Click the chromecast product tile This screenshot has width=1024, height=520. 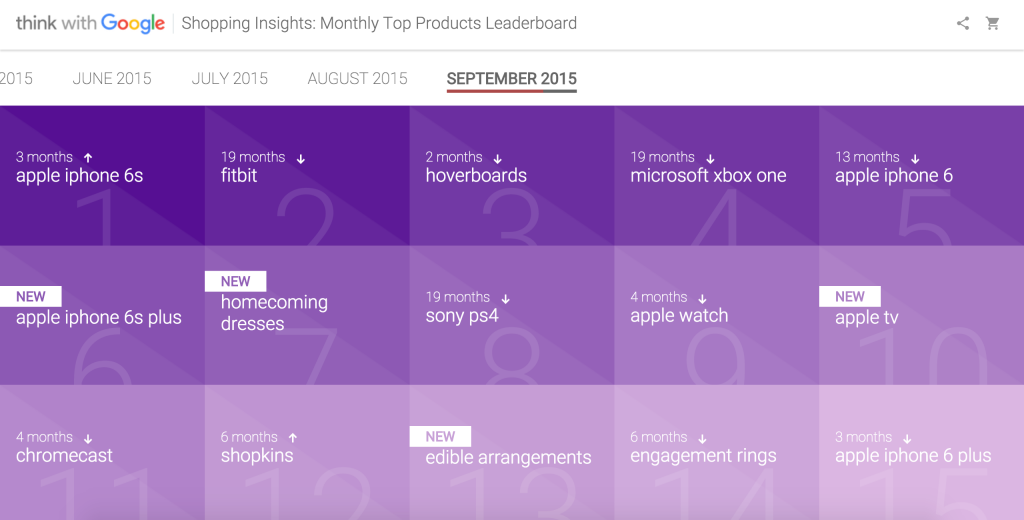(103, 452)
